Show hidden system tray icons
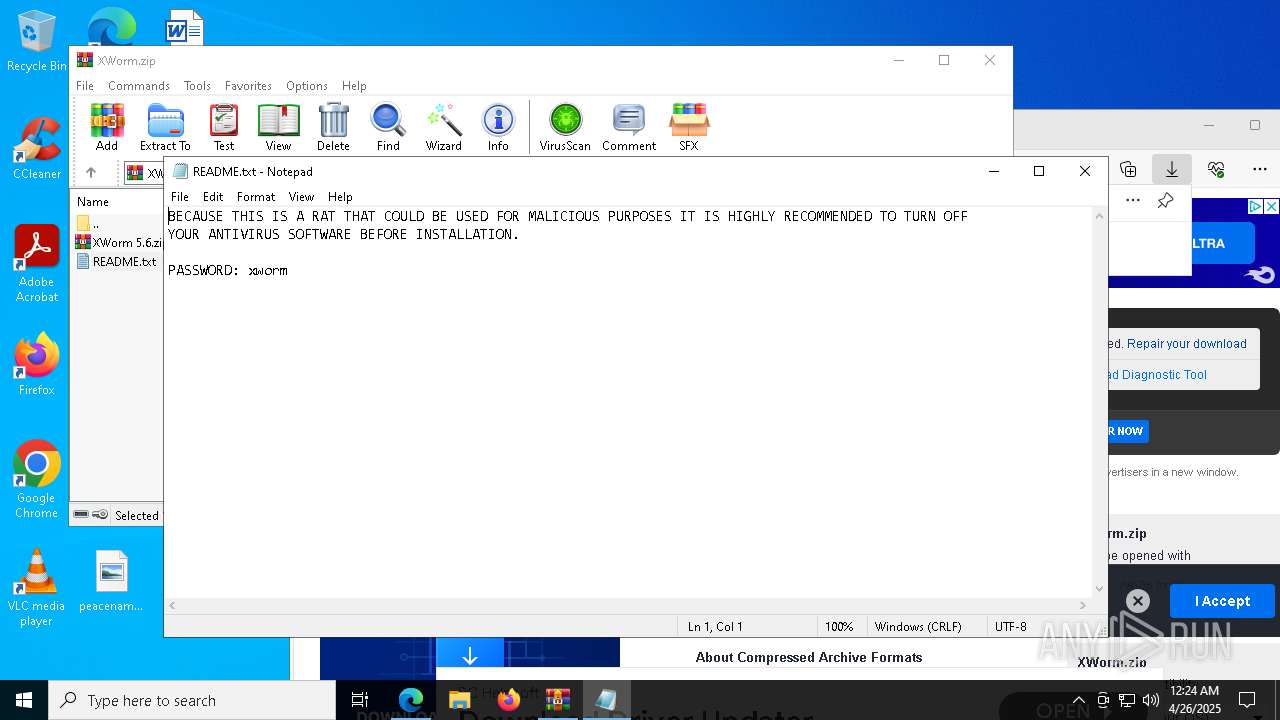Image resolution: width=1280 pixels, height=720 pixels. coord(1078,700)
